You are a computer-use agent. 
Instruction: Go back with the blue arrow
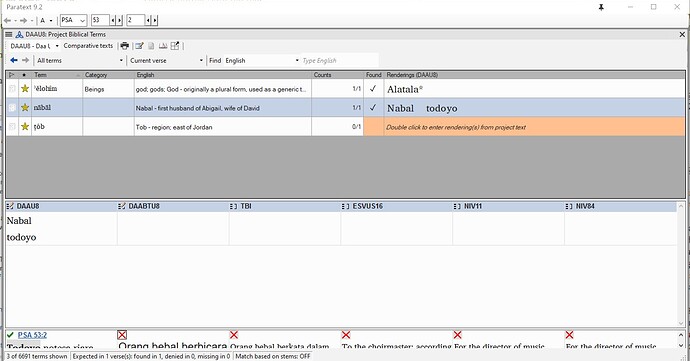[x=14, y=60]
